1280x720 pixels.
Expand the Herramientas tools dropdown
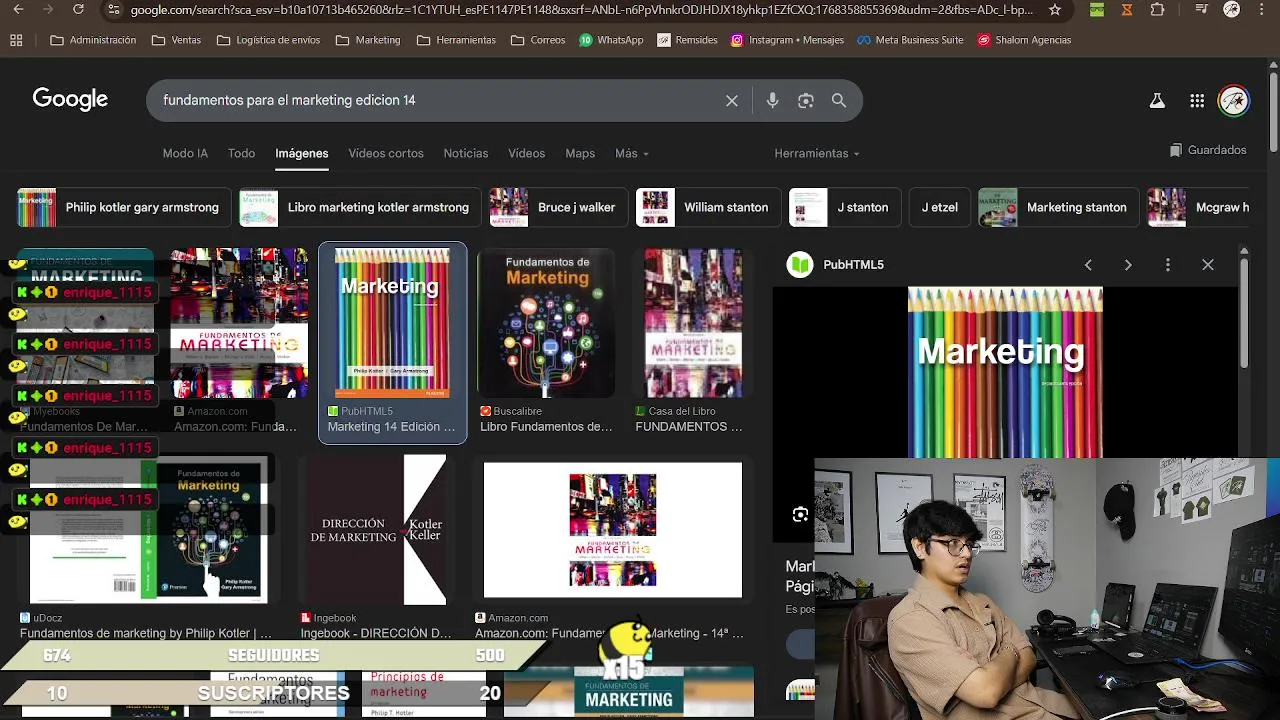pyautogui.click(x=817, y=153)
